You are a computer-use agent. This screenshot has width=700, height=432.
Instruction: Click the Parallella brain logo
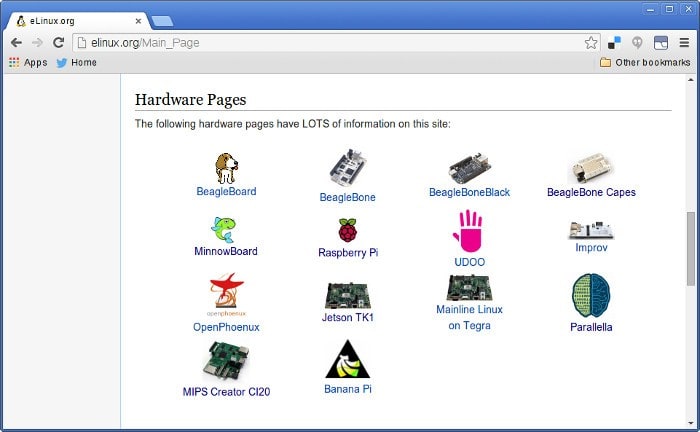[591, 295]
